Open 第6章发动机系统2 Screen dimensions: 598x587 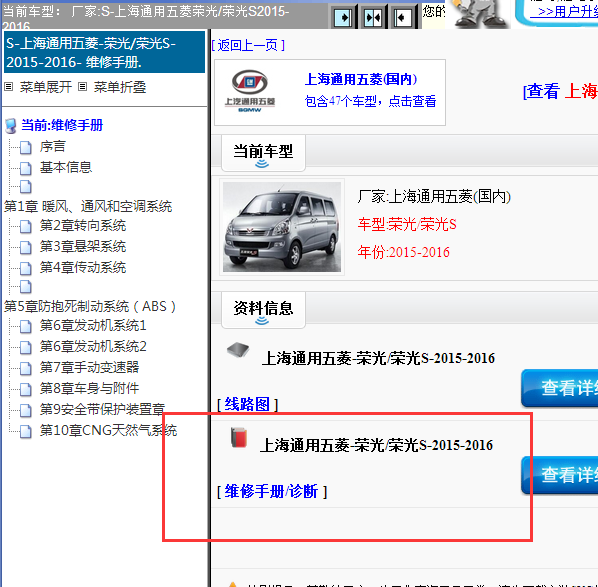pos(93,346)
